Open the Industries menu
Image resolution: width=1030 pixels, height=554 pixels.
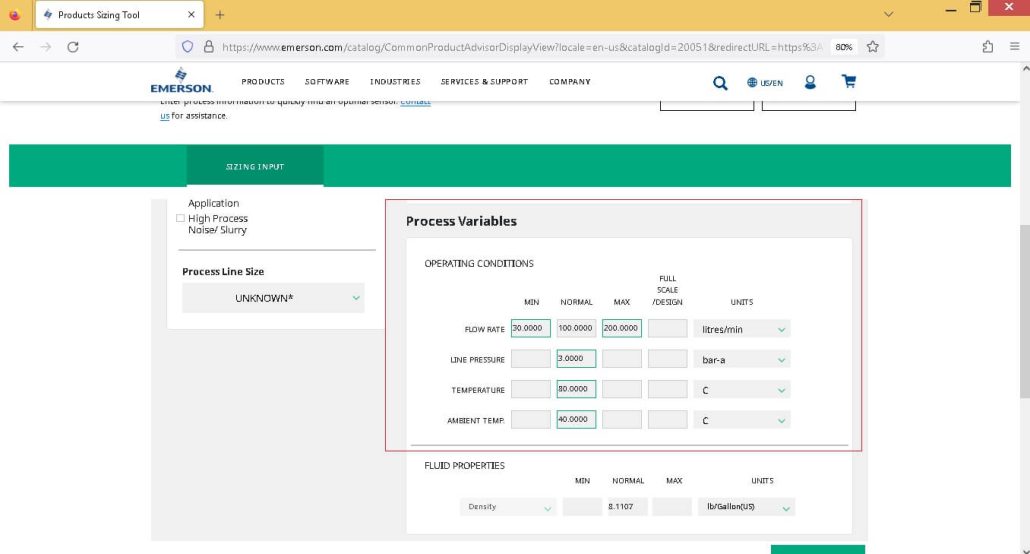click(x=395, y=81)
